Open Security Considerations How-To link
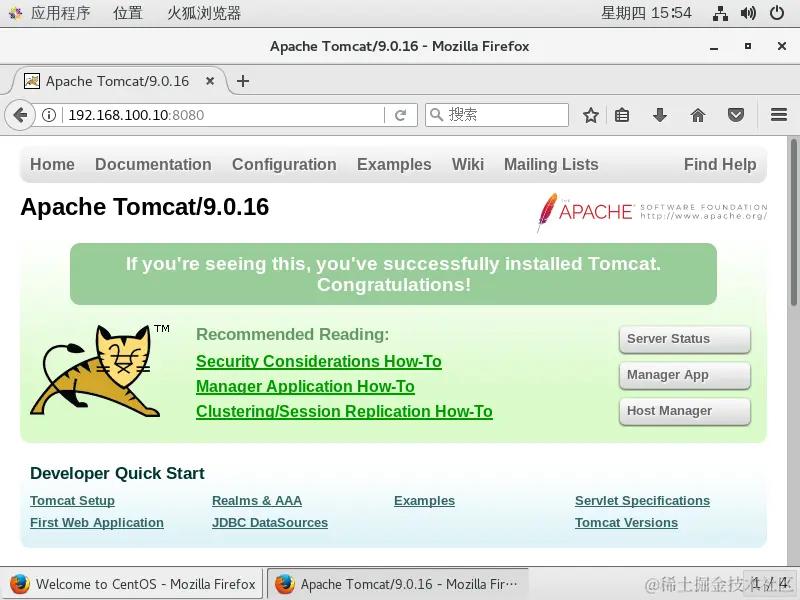 tap(319, 361)
